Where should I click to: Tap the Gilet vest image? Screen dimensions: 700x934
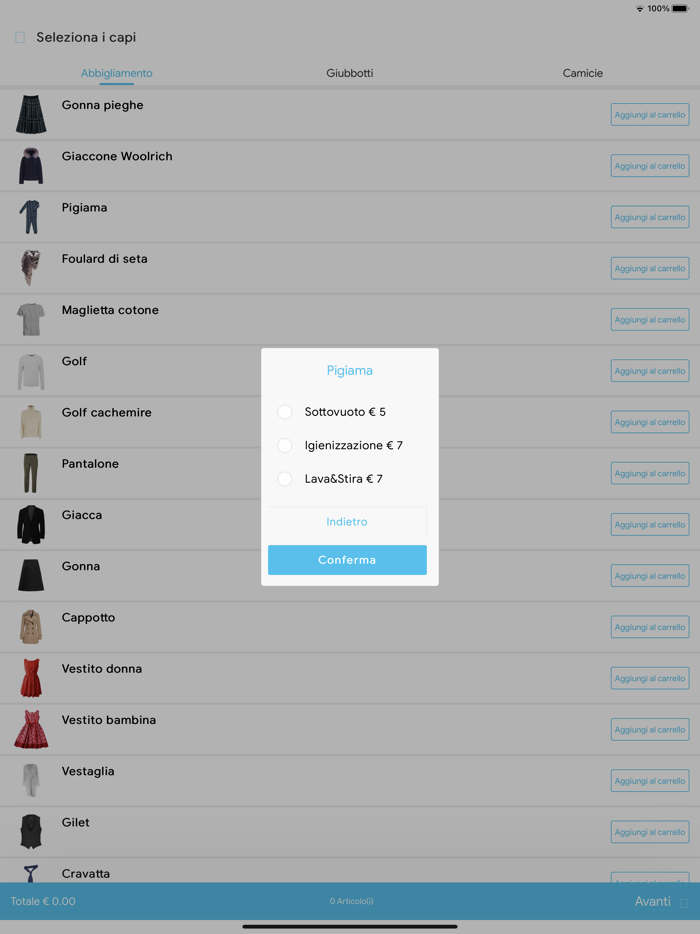coord(31,832)
